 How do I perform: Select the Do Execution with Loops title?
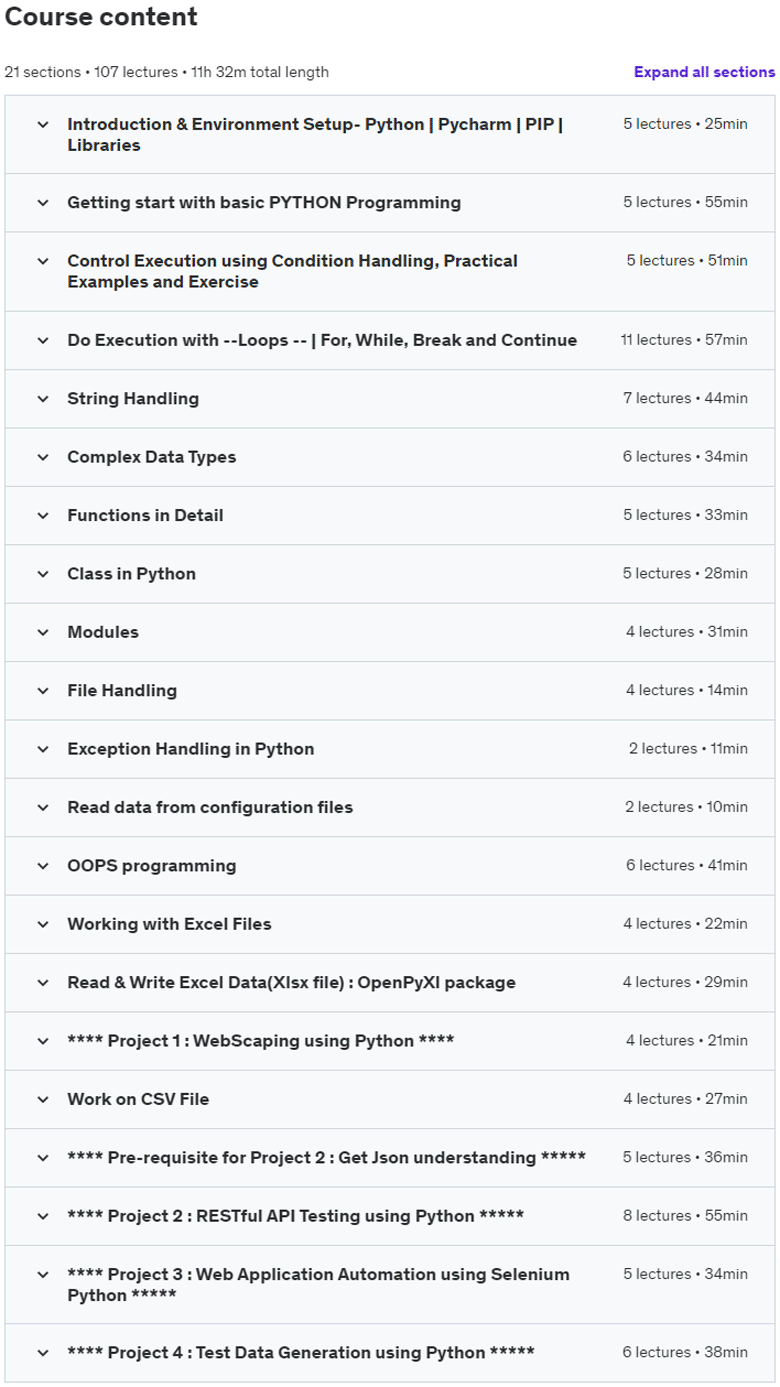coord(322,340)
